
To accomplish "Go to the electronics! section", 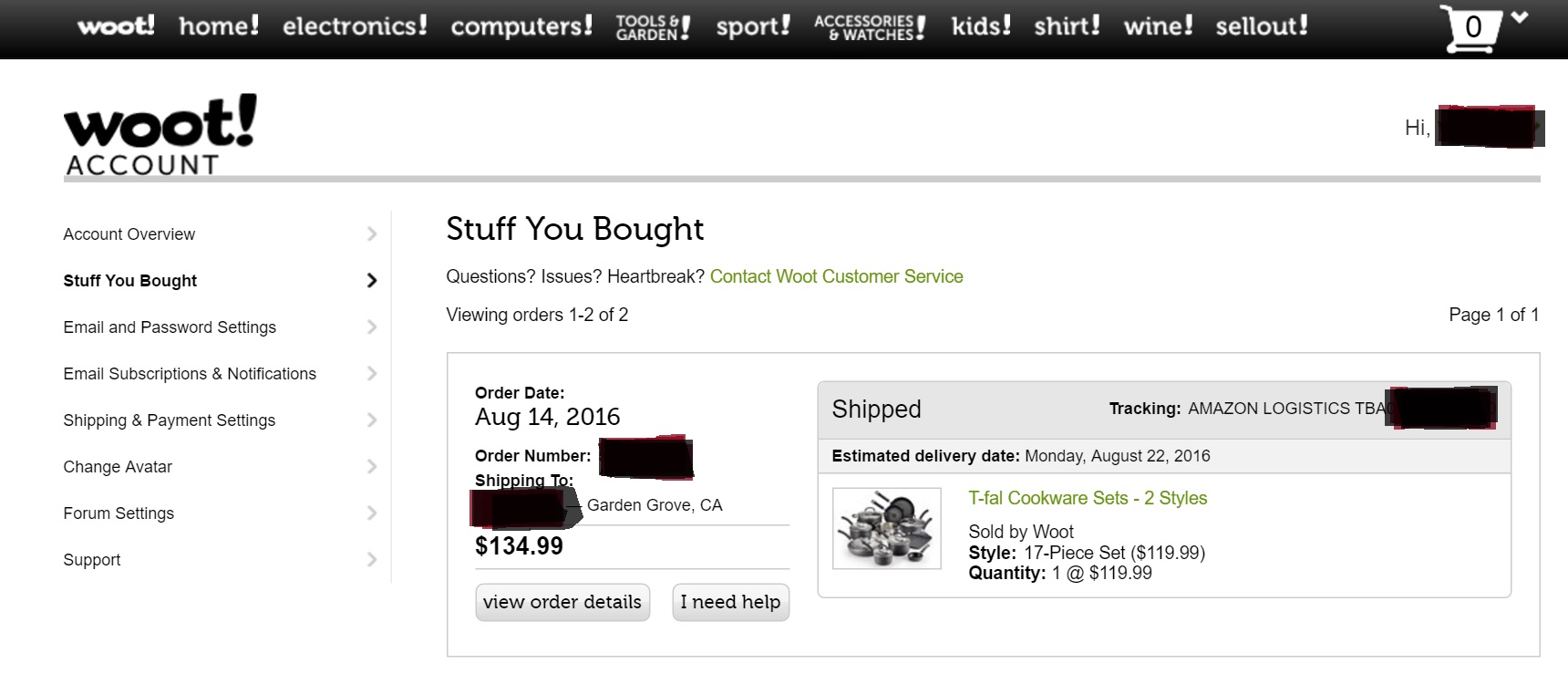I will [x=355, y=26].
